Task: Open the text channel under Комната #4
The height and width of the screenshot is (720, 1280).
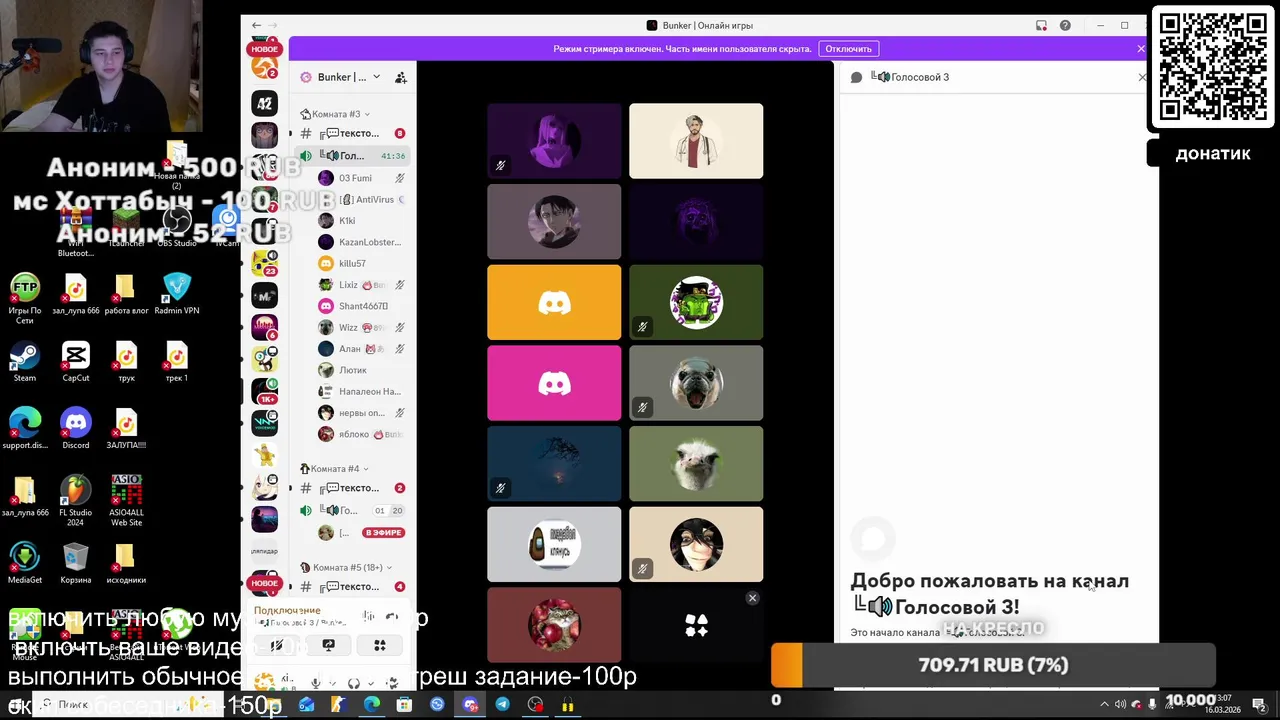Action: point(354,488)
